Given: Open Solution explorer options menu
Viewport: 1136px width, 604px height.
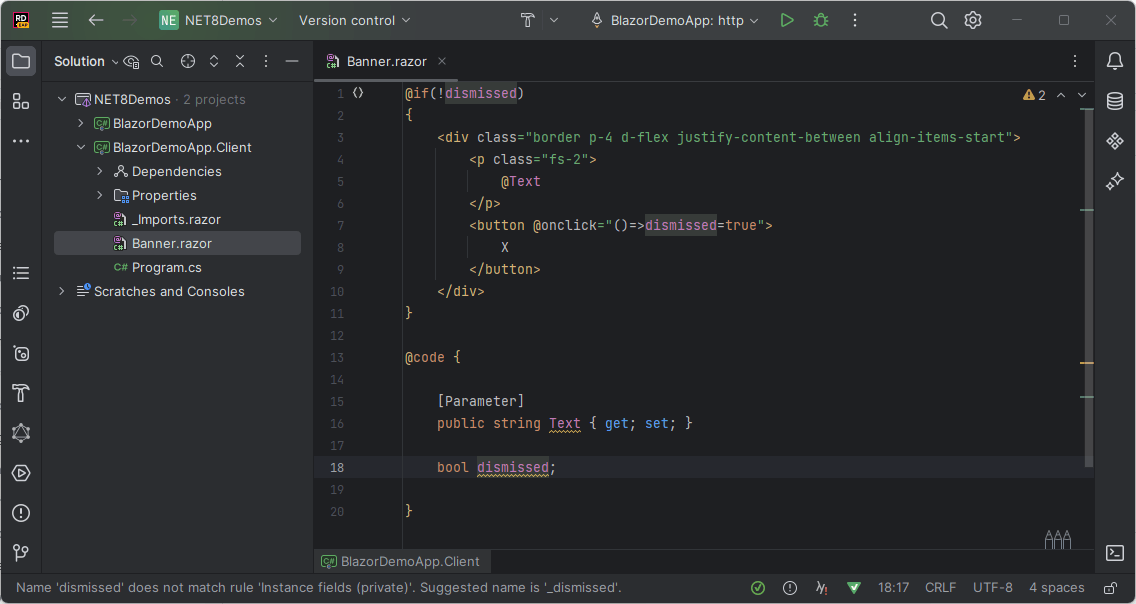Looking at the screenshot, I should (266, 62).
